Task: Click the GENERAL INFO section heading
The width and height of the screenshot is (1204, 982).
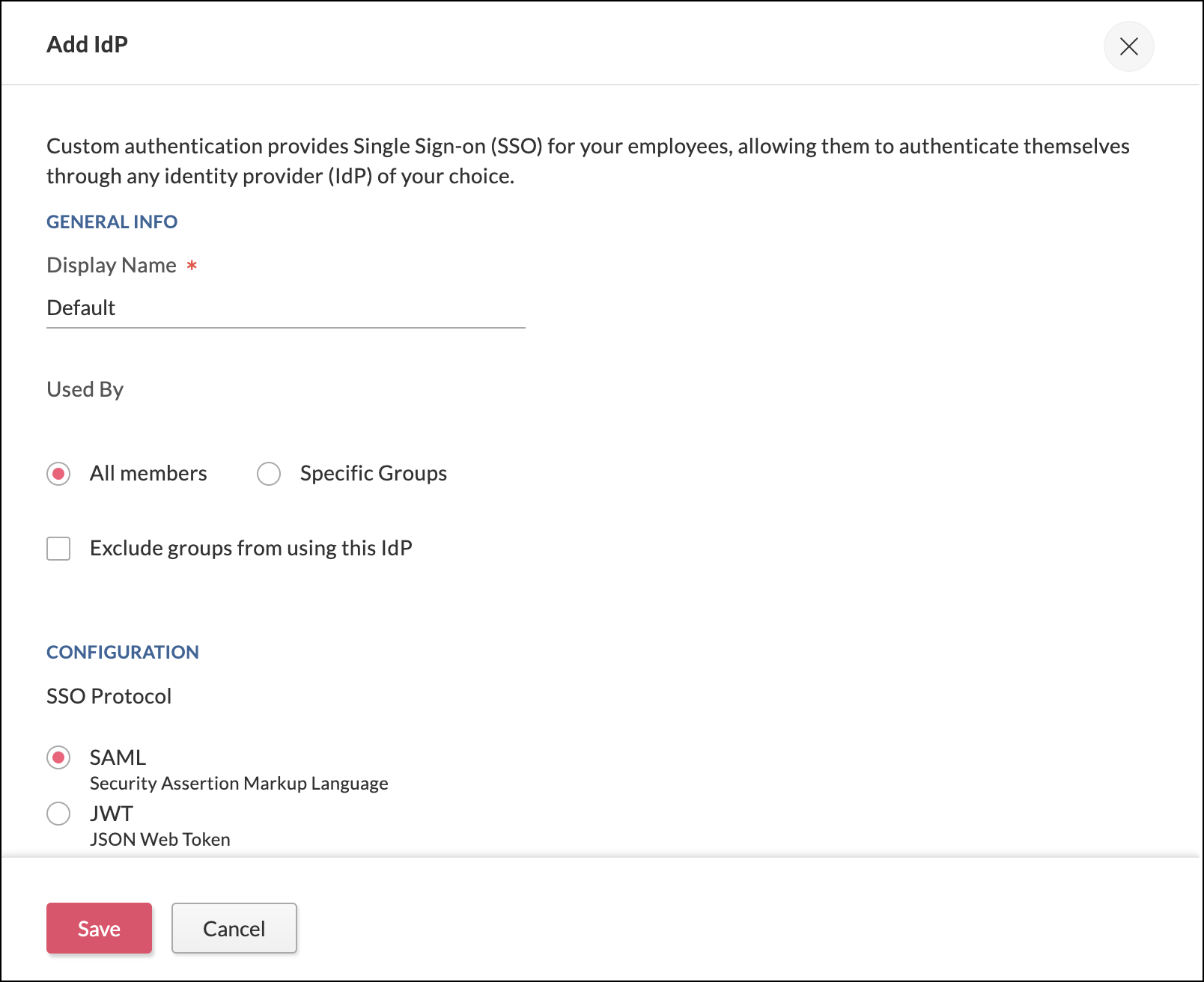Action: pos(112,222)
